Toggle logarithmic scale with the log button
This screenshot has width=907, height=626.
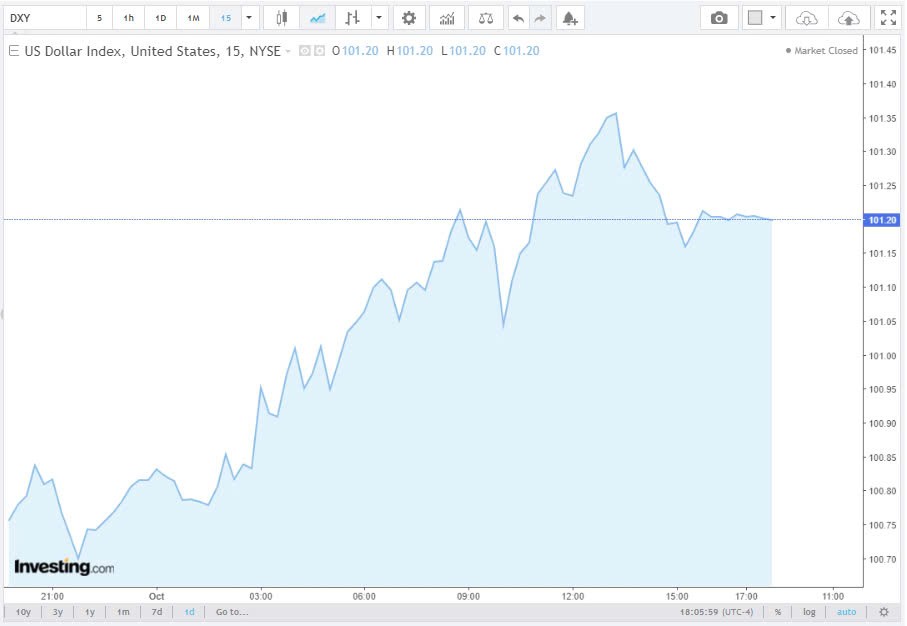click(x=808, y=611)
